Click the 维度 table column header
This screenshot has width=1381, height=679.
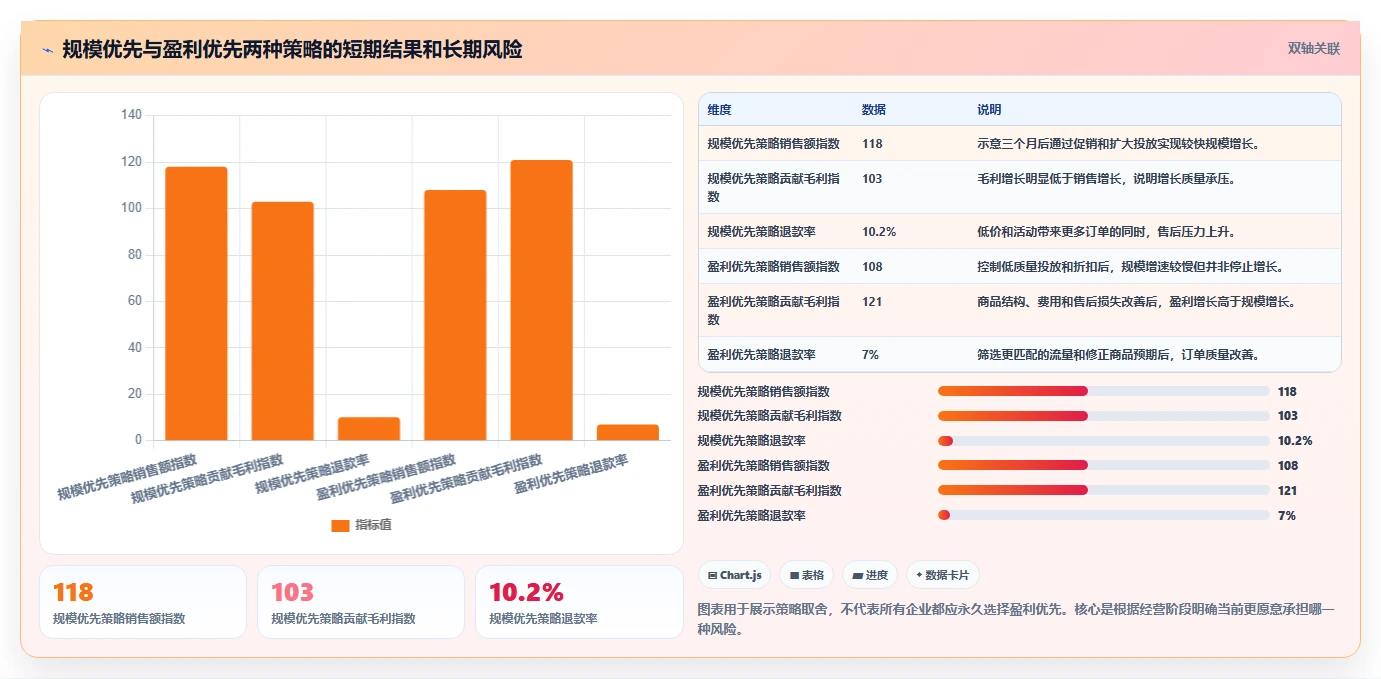(x=719, y=110)
